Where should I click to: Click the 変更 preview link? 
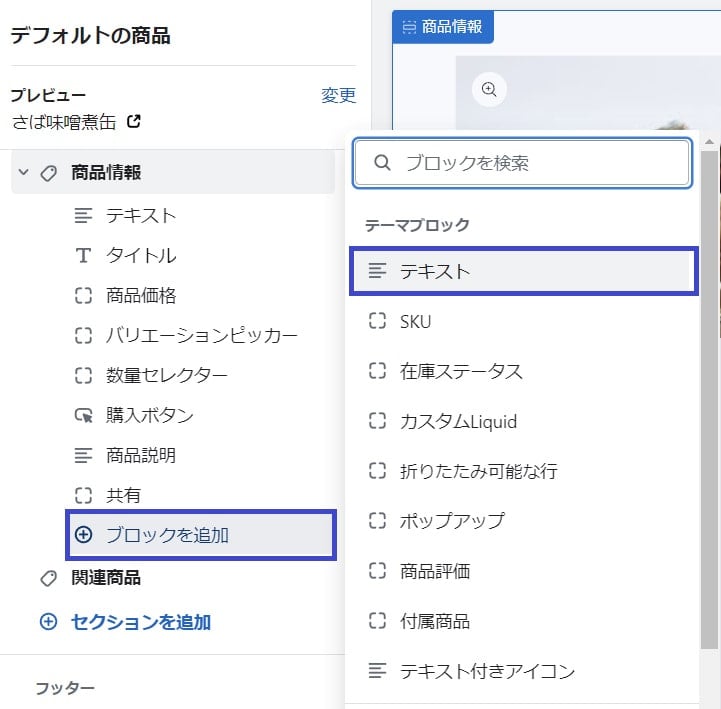coord(338,96)
